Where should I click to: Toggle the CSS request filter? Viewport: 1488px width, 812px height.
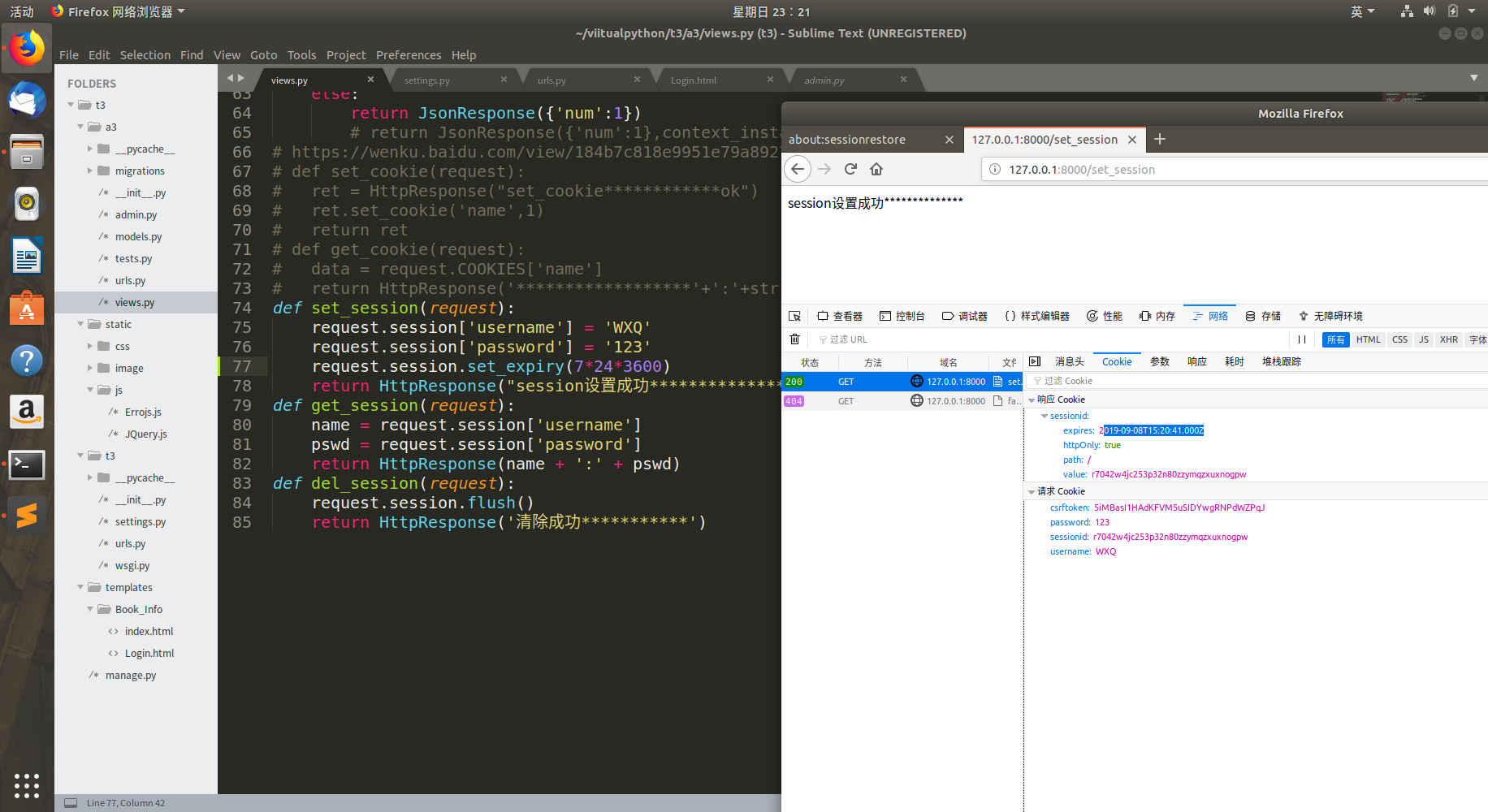[x=1399, y=339]
